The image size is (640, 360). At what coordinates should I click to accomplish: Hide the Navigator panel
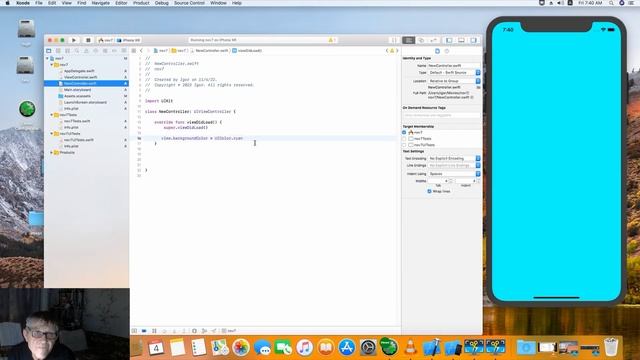coord(449,40)
